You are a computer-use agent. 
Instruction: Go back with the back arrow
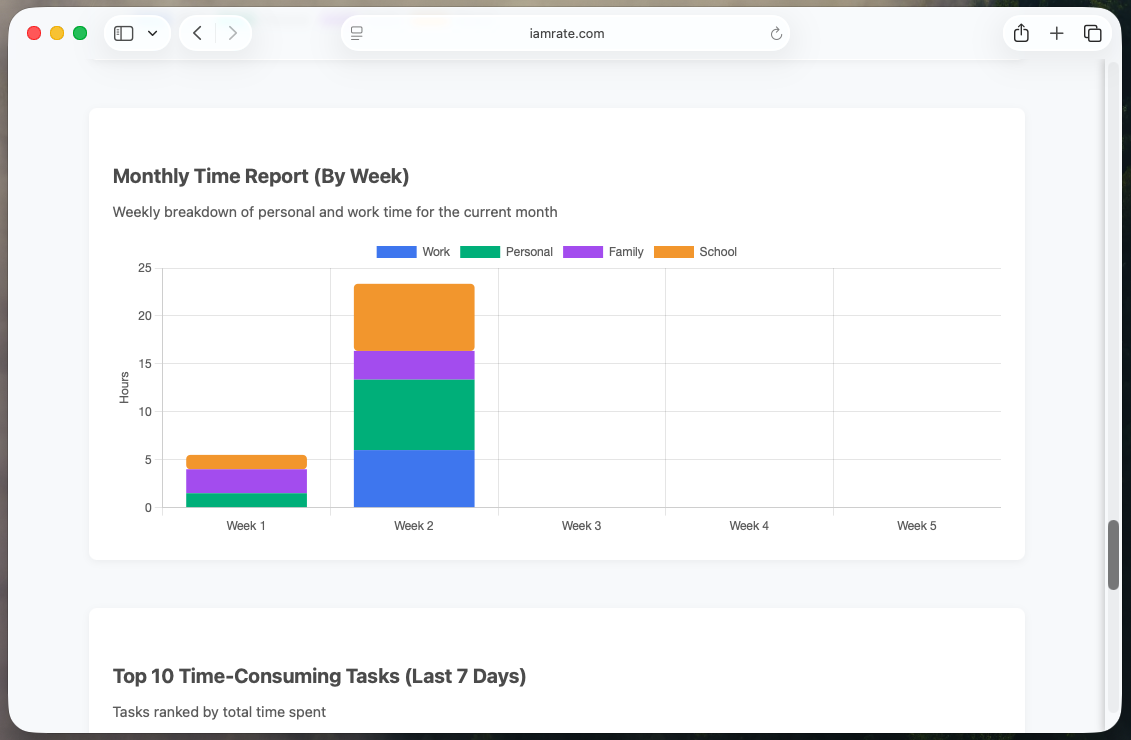click(197, 33)
